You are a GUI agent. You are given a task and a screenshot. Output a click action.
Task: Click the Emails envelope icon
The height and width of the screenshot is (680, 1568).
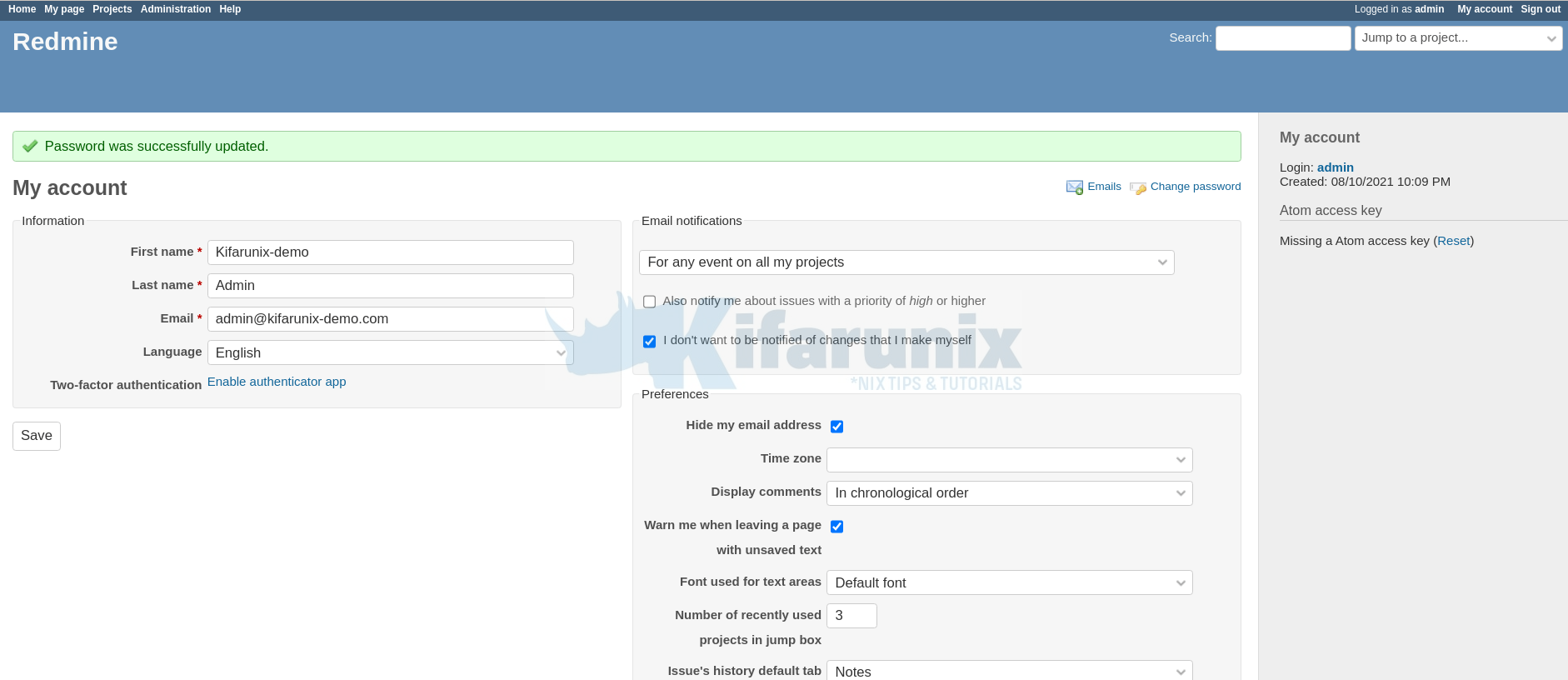coord(1075,187)
